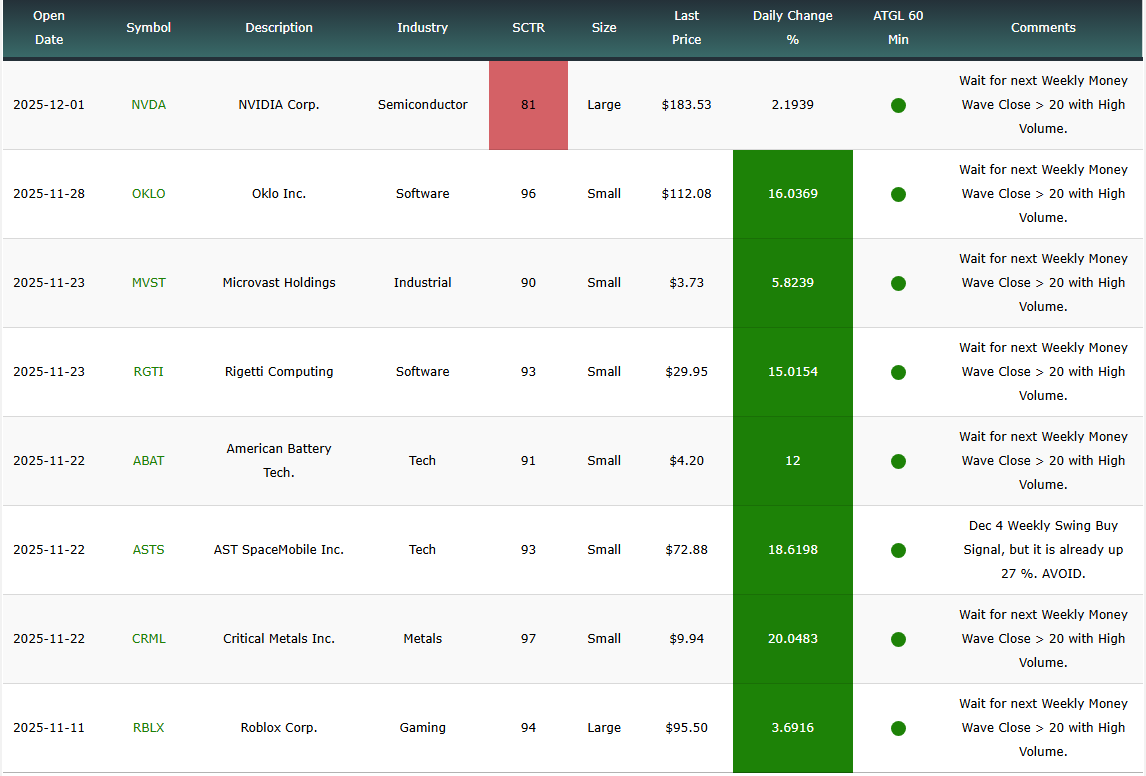The image size is (1146, 776).
Task: Click the green 20.0483 daily change cell
Action: point(792,639)
